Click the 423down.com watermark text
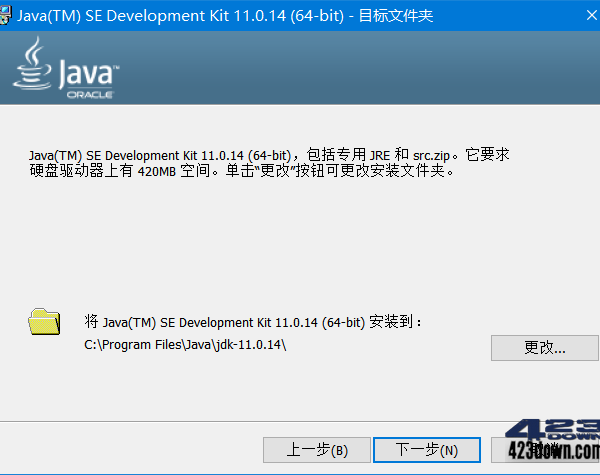600x475 pixels. (x=553, y=450)
